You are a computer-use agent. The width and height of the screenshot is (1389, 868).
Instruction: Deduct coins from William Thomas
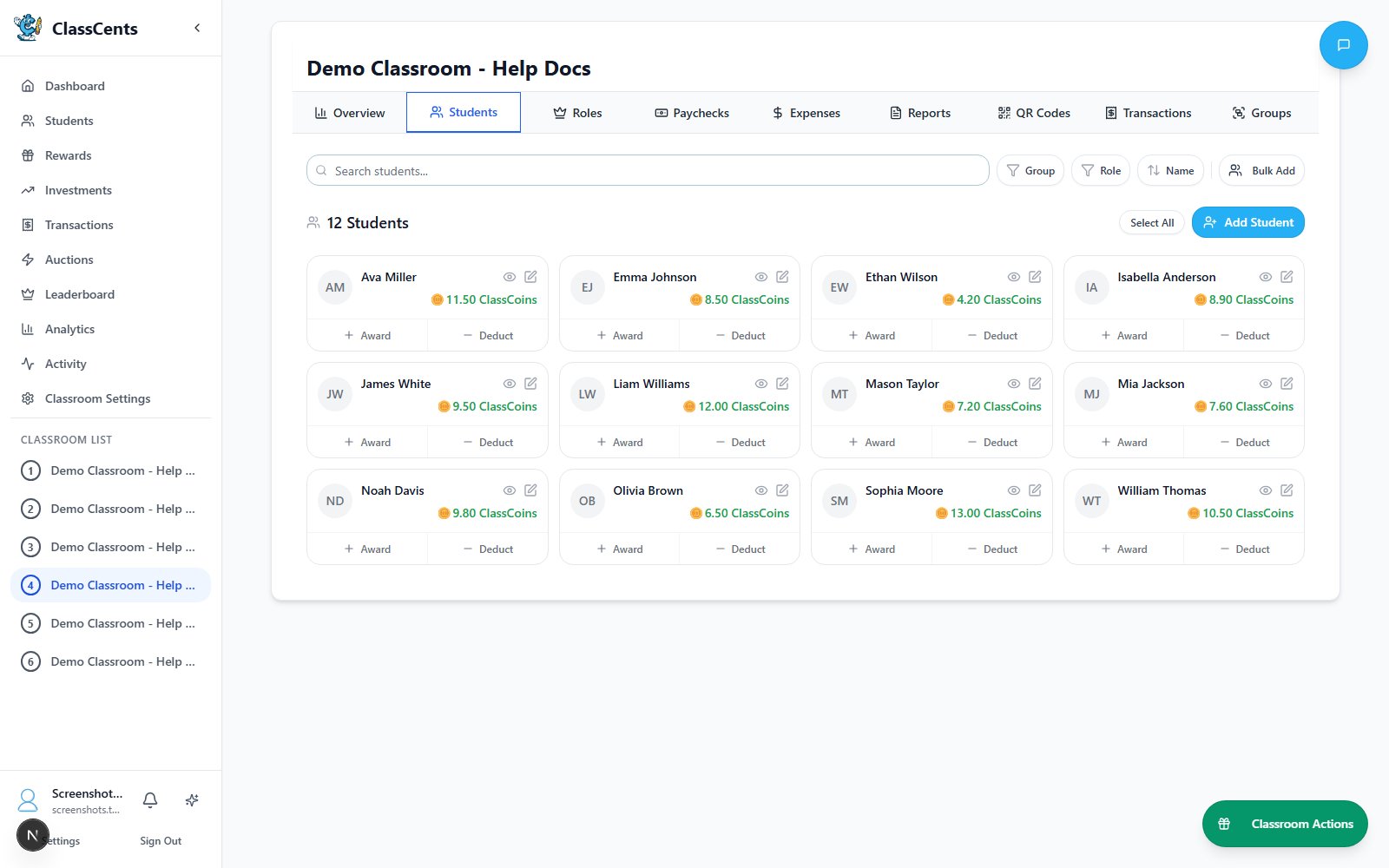coord(1244,549)
